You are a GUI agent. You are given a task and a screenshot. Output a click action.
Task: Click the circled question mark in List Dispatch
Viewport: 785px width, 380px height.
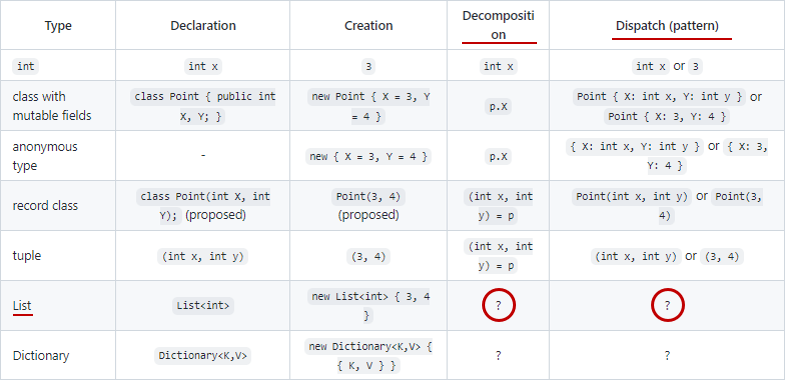tap(667, 305)
